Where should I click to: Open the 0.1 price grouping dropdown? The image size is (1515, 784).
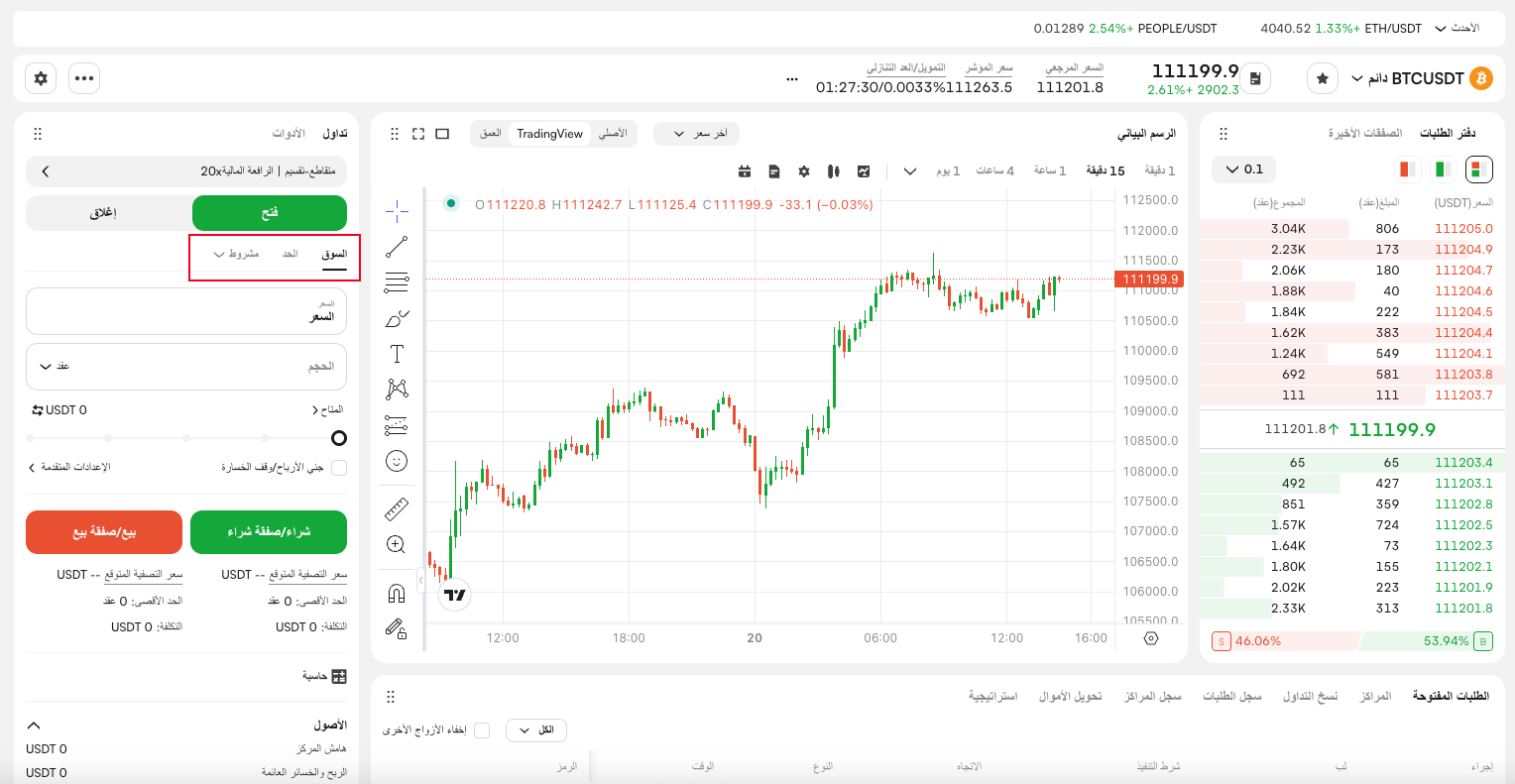[1243, 169]
